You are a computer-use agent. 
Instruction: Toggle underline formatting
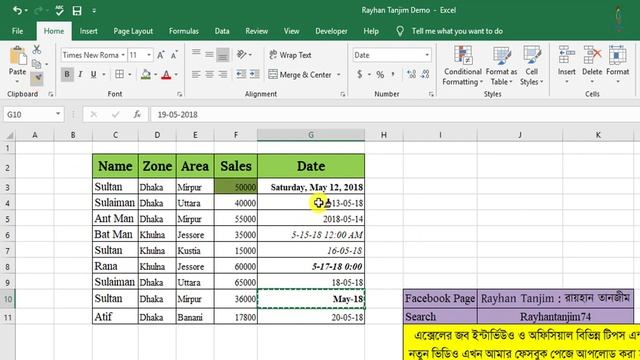93,74
